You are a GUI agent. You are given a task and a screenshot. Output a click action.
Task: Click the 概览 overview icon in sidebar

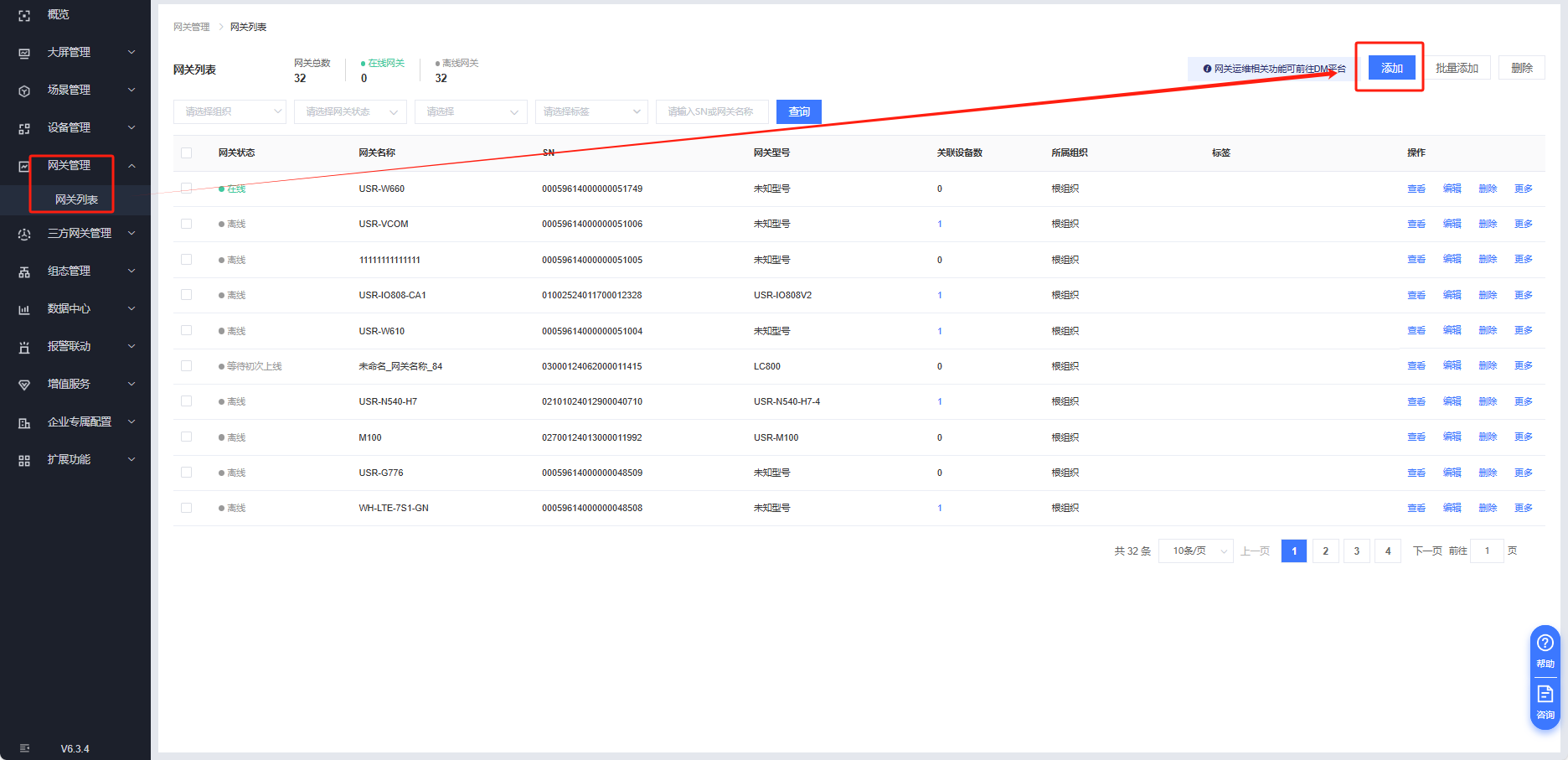pos(24,15)
